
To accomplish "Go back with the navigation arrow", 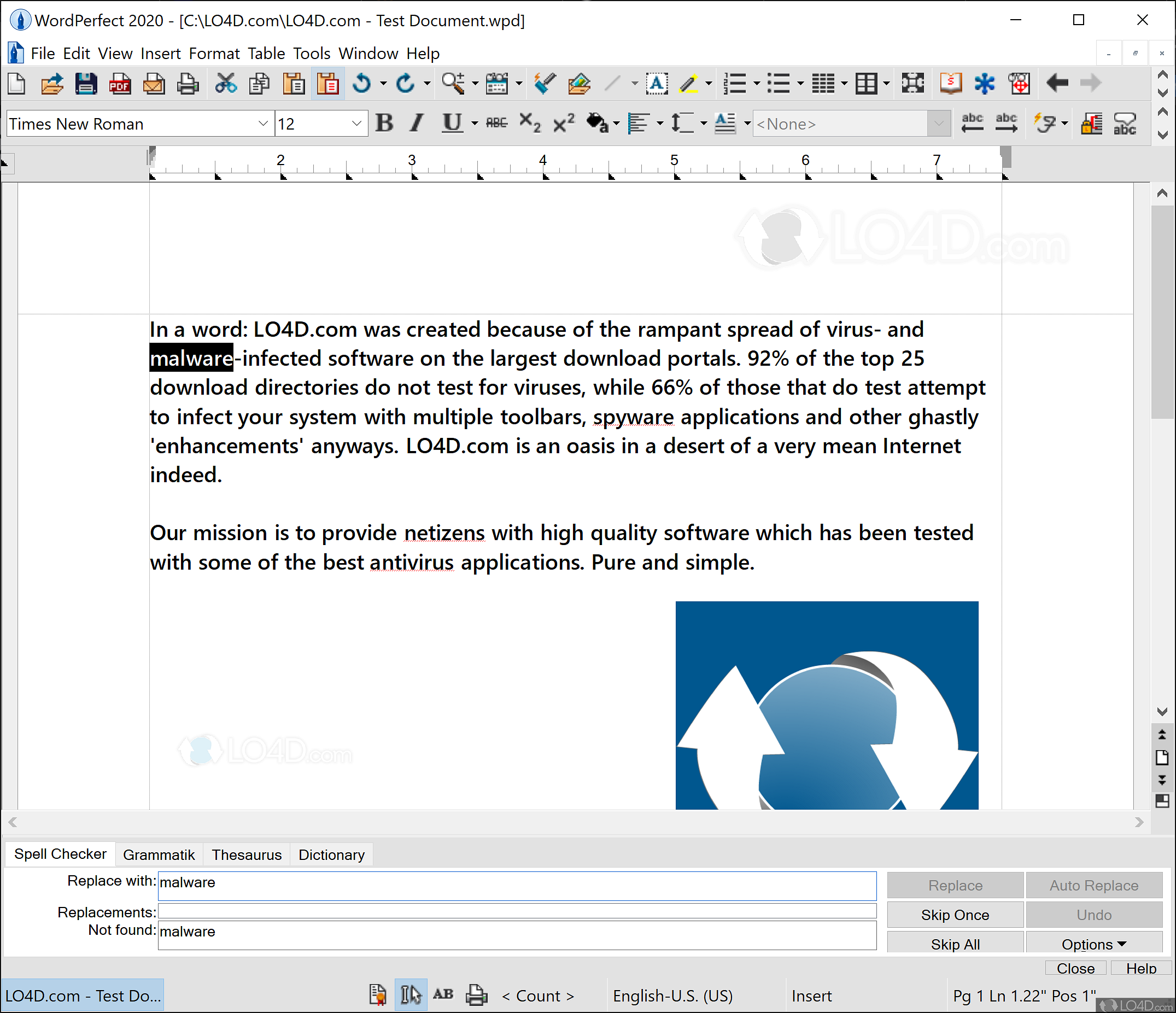I will [1056, 84].
